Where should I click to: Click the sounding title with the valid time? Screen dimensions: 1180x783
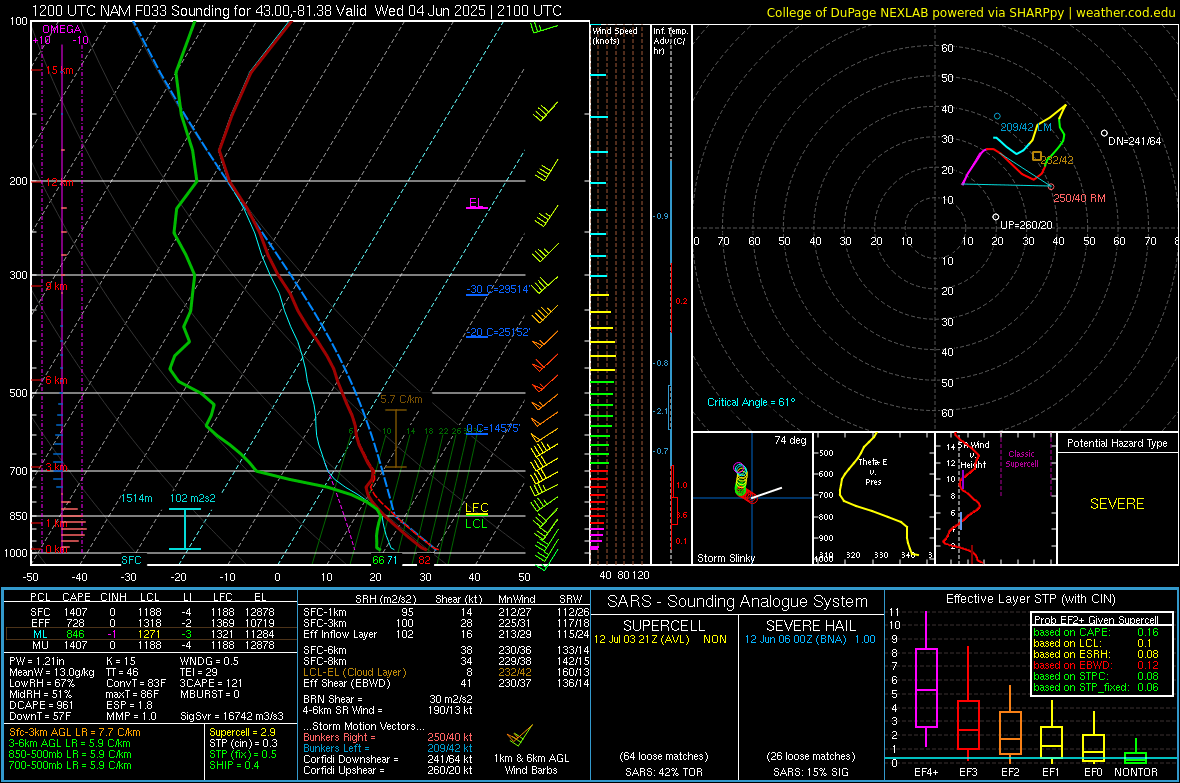click(x=297, y=11)
